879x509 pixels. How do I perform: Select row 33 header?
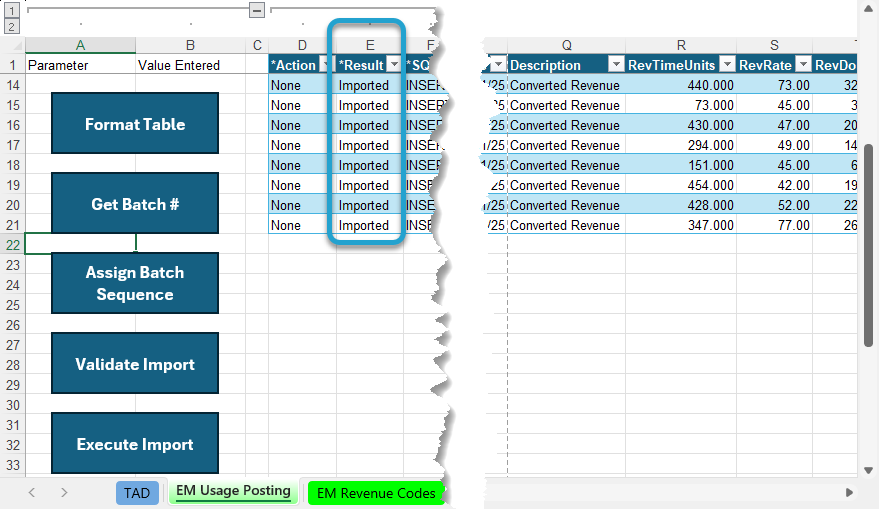tap(12, 465)
